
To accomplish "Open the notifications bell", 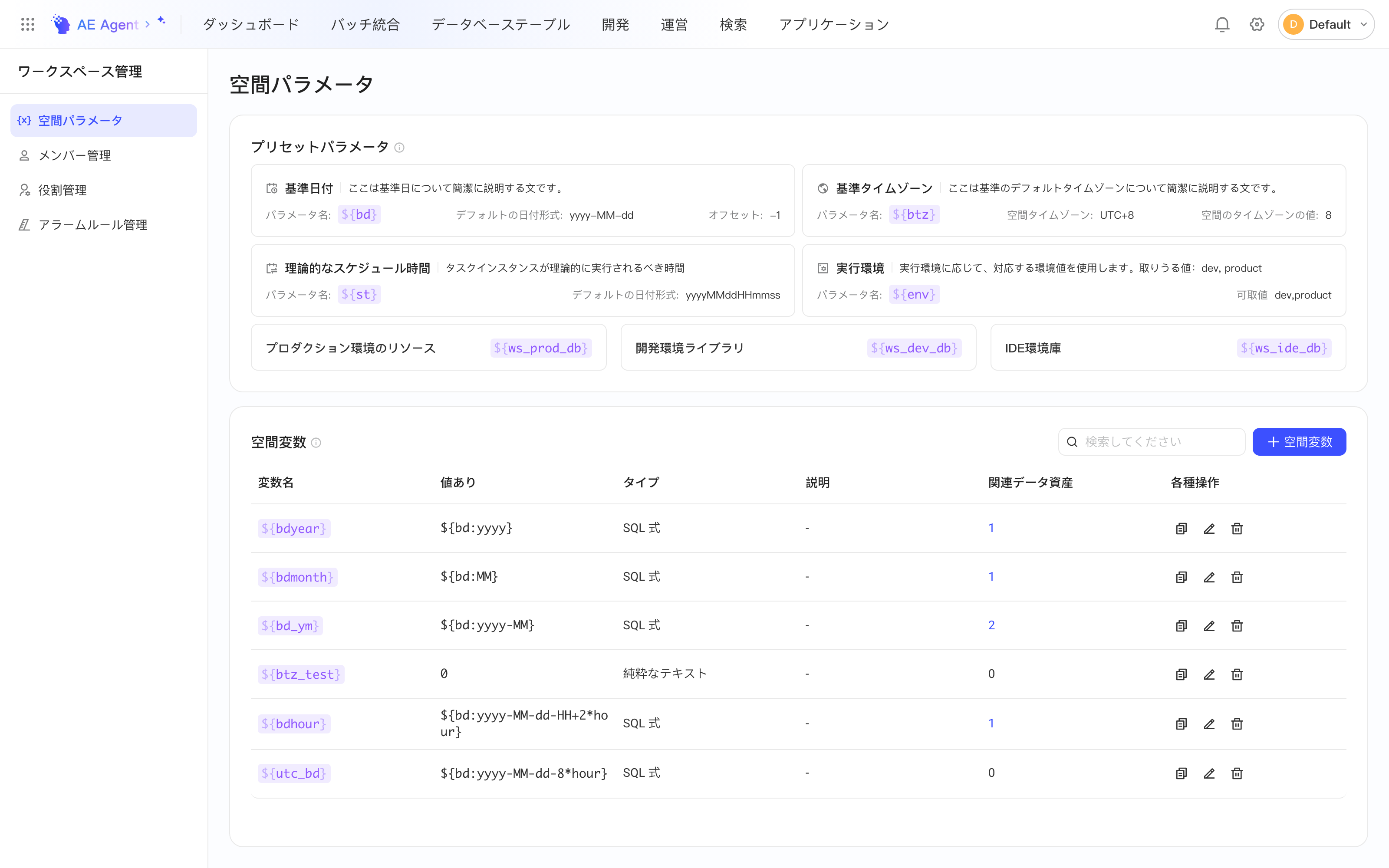I will pyautogui.click(x=1222, y=24).
